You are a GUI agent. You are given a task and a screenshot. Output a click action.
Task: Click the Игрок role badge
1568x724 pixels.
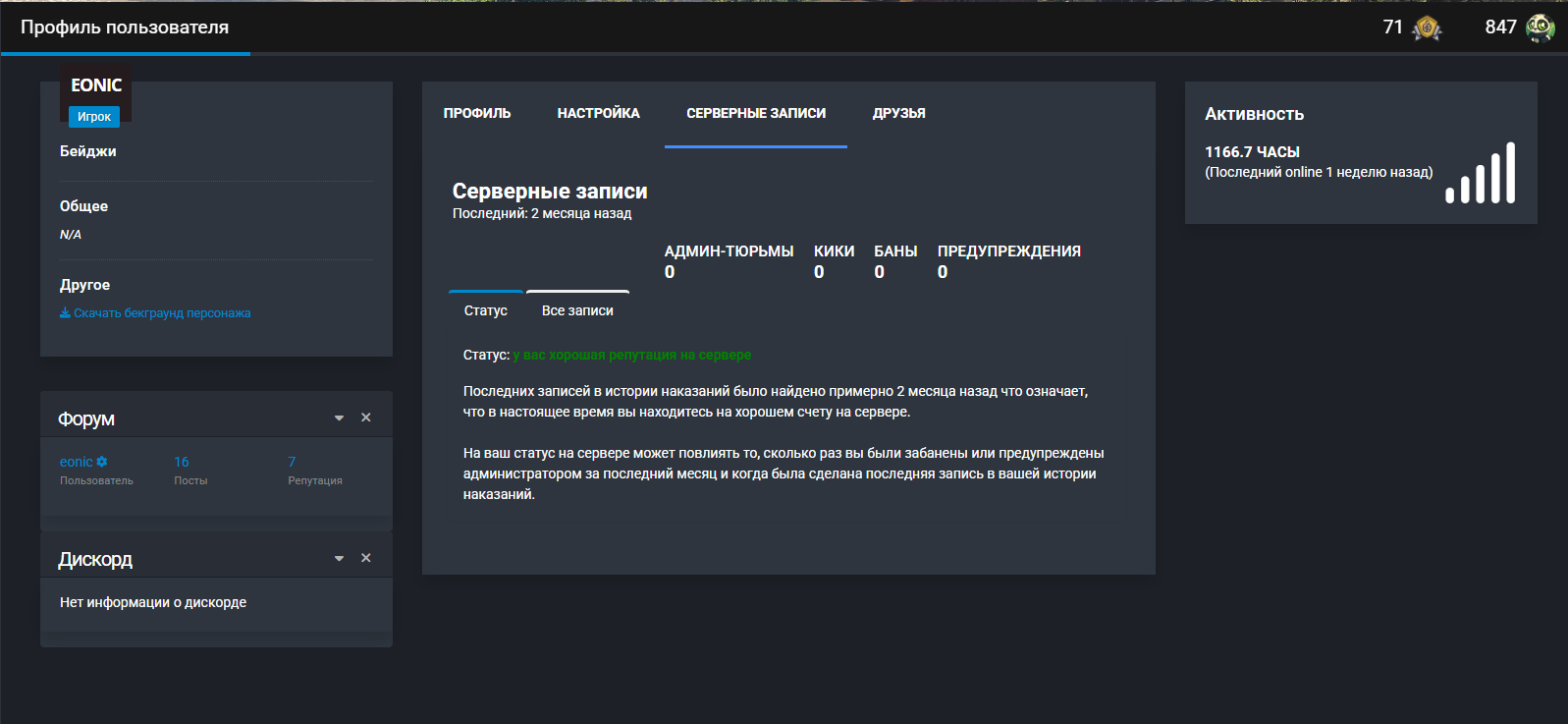[94, 117]
